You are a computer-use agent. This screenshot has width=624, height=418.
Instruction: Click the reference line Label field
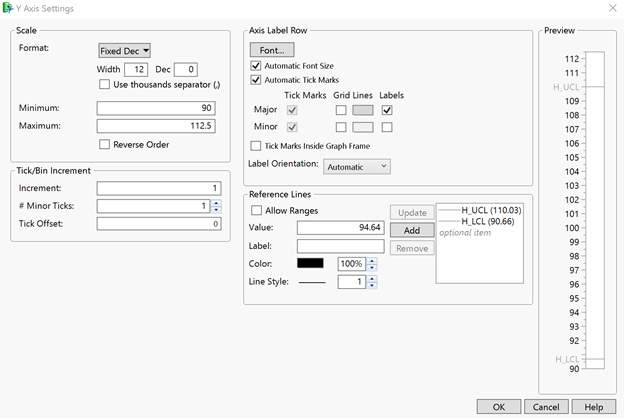point(341,246)
